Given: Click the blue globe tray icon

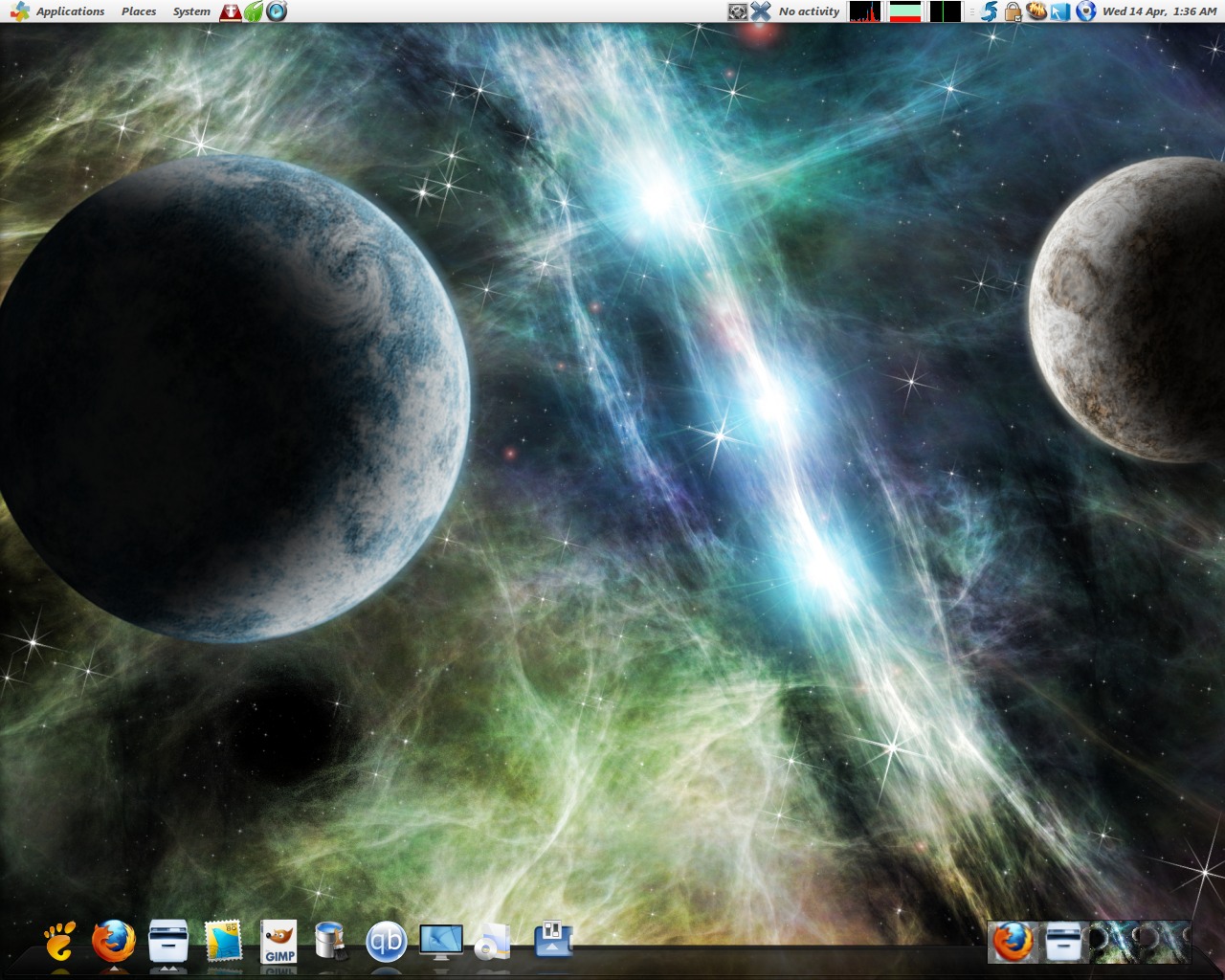Looking at the screenshot, I should [x=1085, y=11].
